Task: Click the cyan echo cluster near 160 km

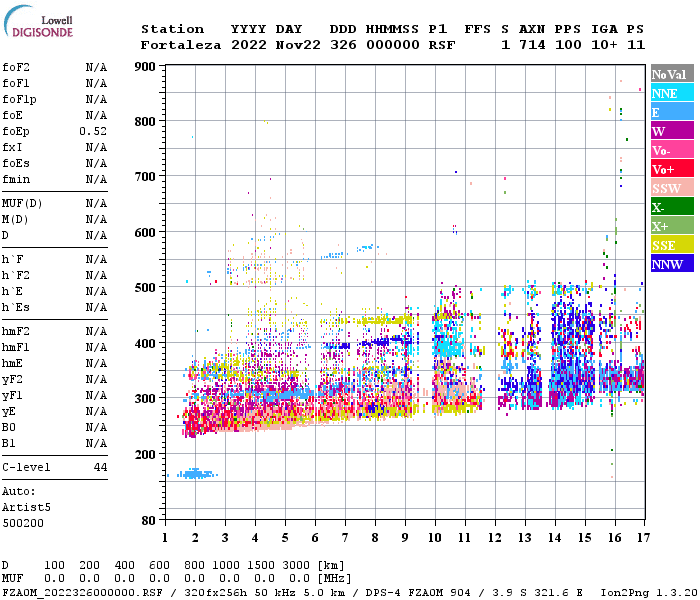Action: pos(195,474)
